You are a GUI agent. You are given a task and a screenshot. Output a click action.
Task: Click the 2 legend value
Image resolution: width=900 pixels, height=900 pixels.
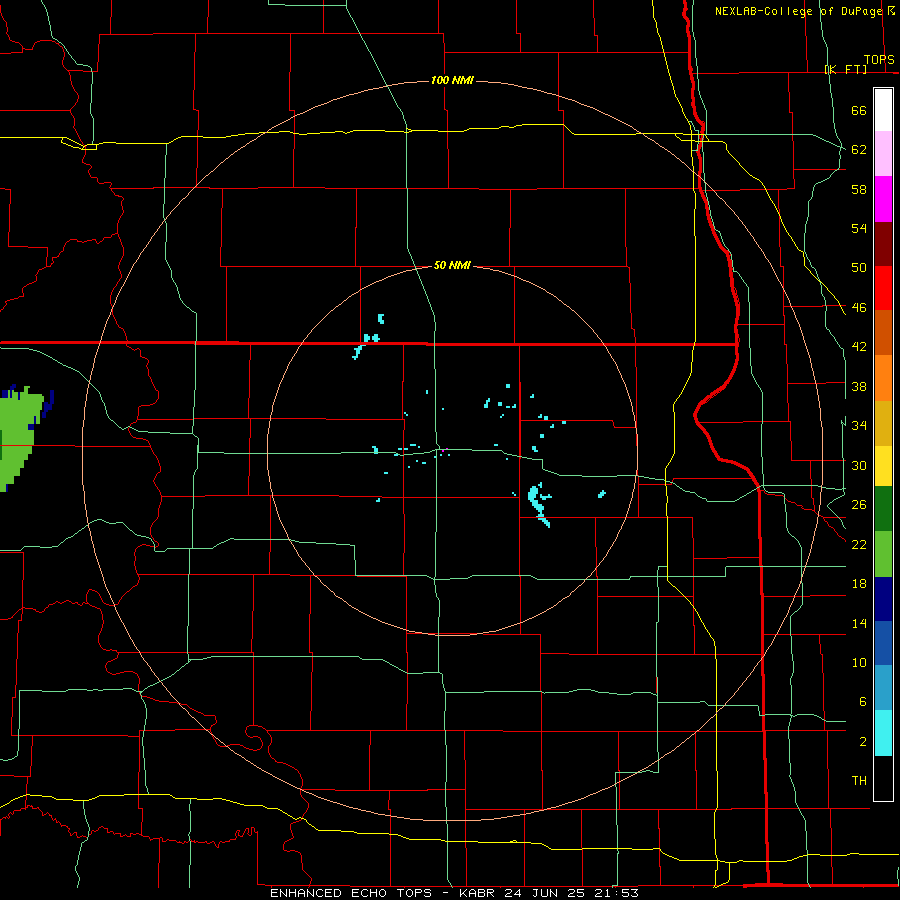tap(863, 742)
